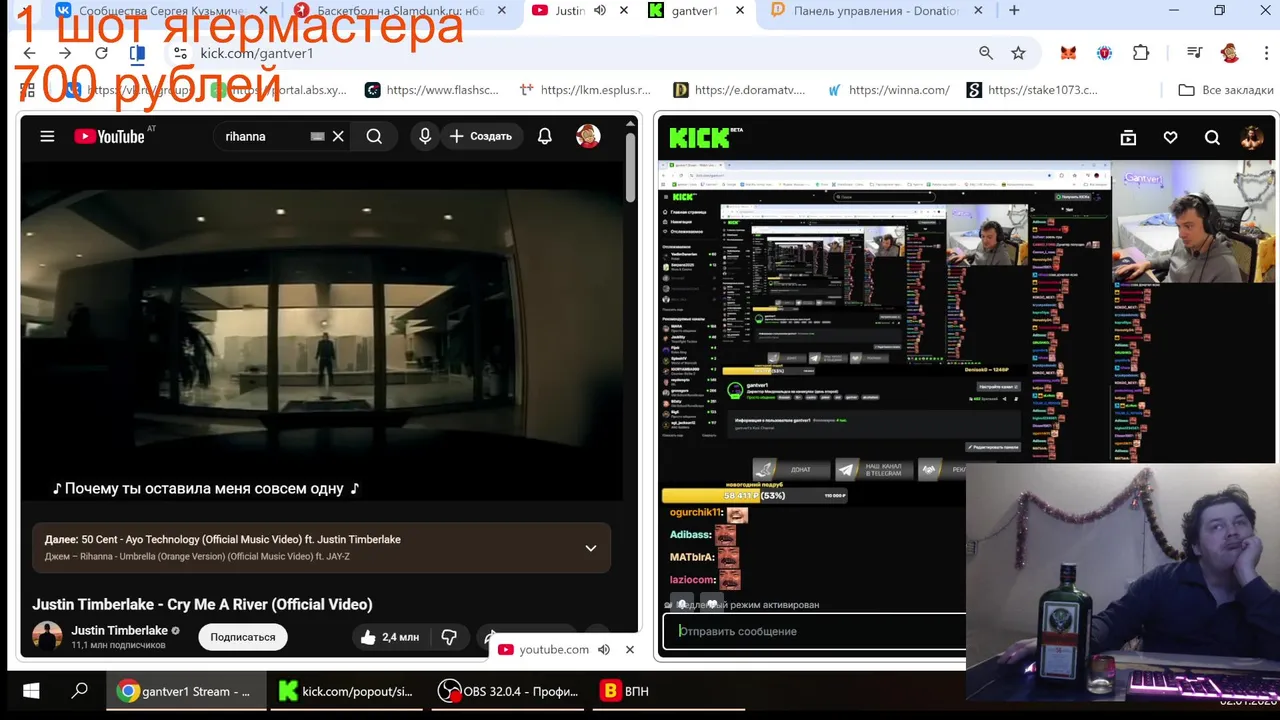Click the ДОНАТ panel button
The height and width of the screenshot is (720, 1280).
[792, 469]
